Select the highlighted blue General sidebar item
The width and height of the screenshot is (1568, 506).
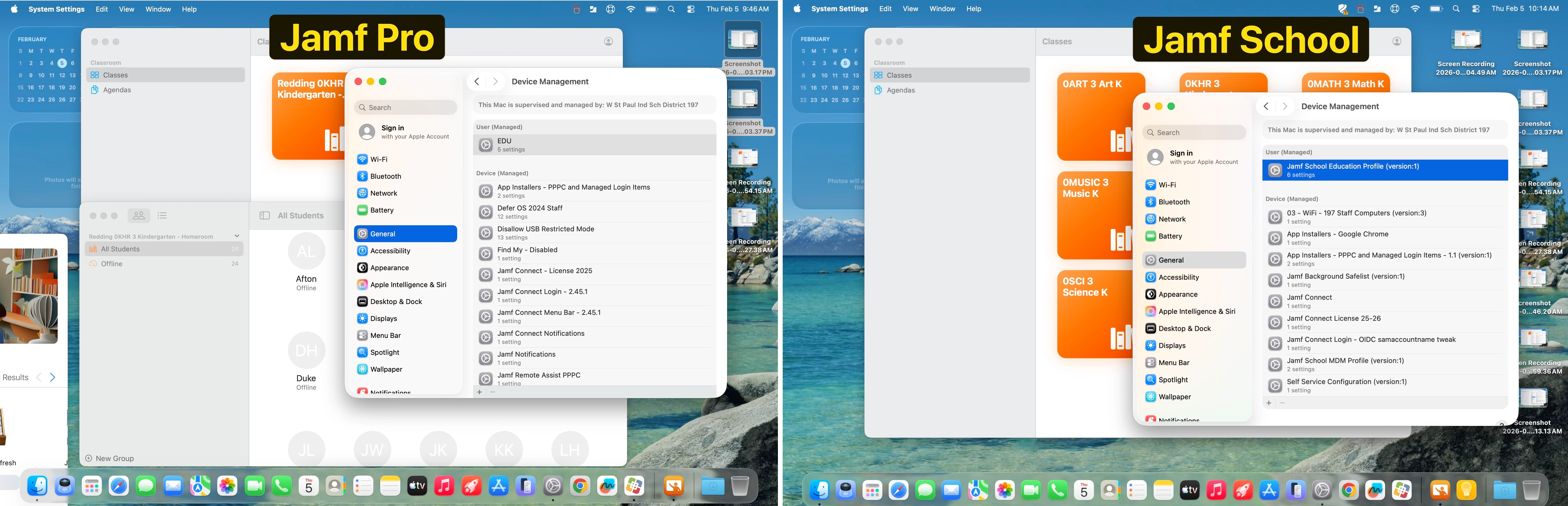[x=405, y=233]
